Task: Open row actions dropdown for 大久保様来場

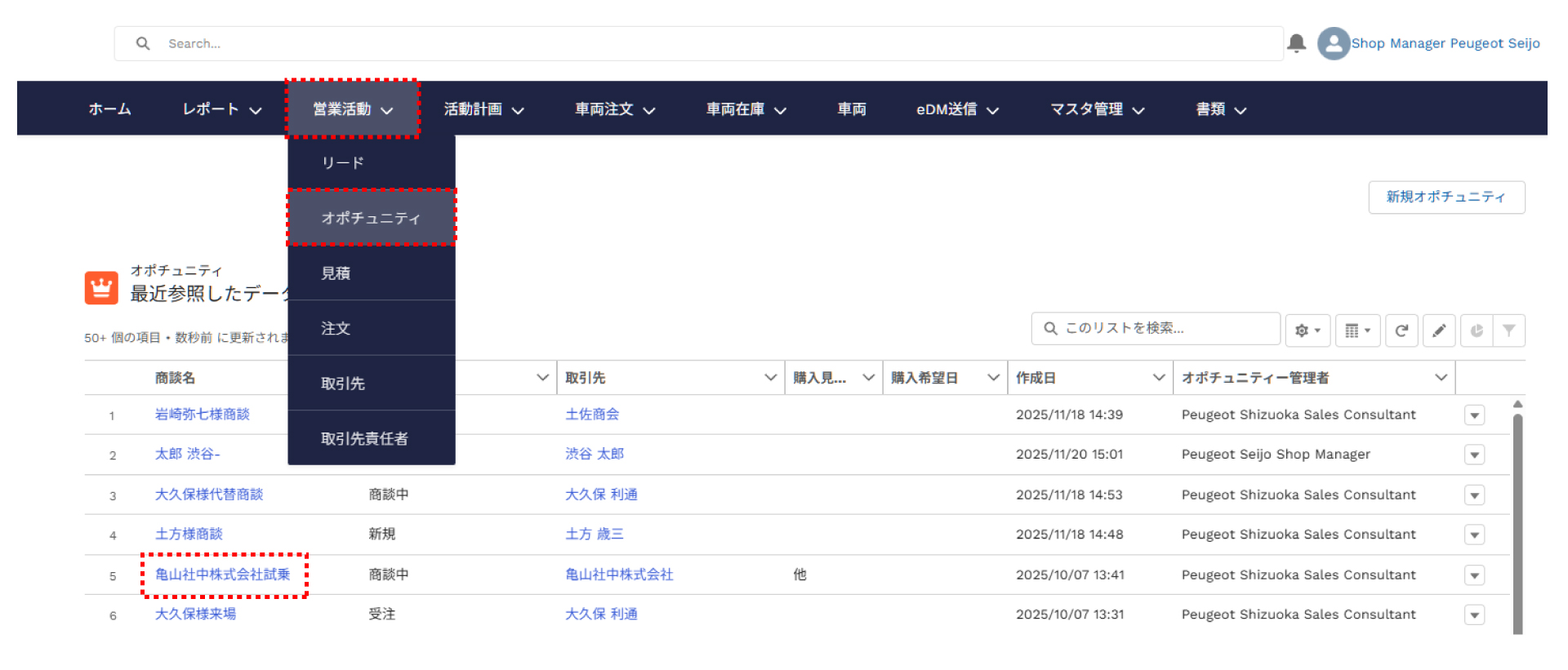Action: (1474, 615)
